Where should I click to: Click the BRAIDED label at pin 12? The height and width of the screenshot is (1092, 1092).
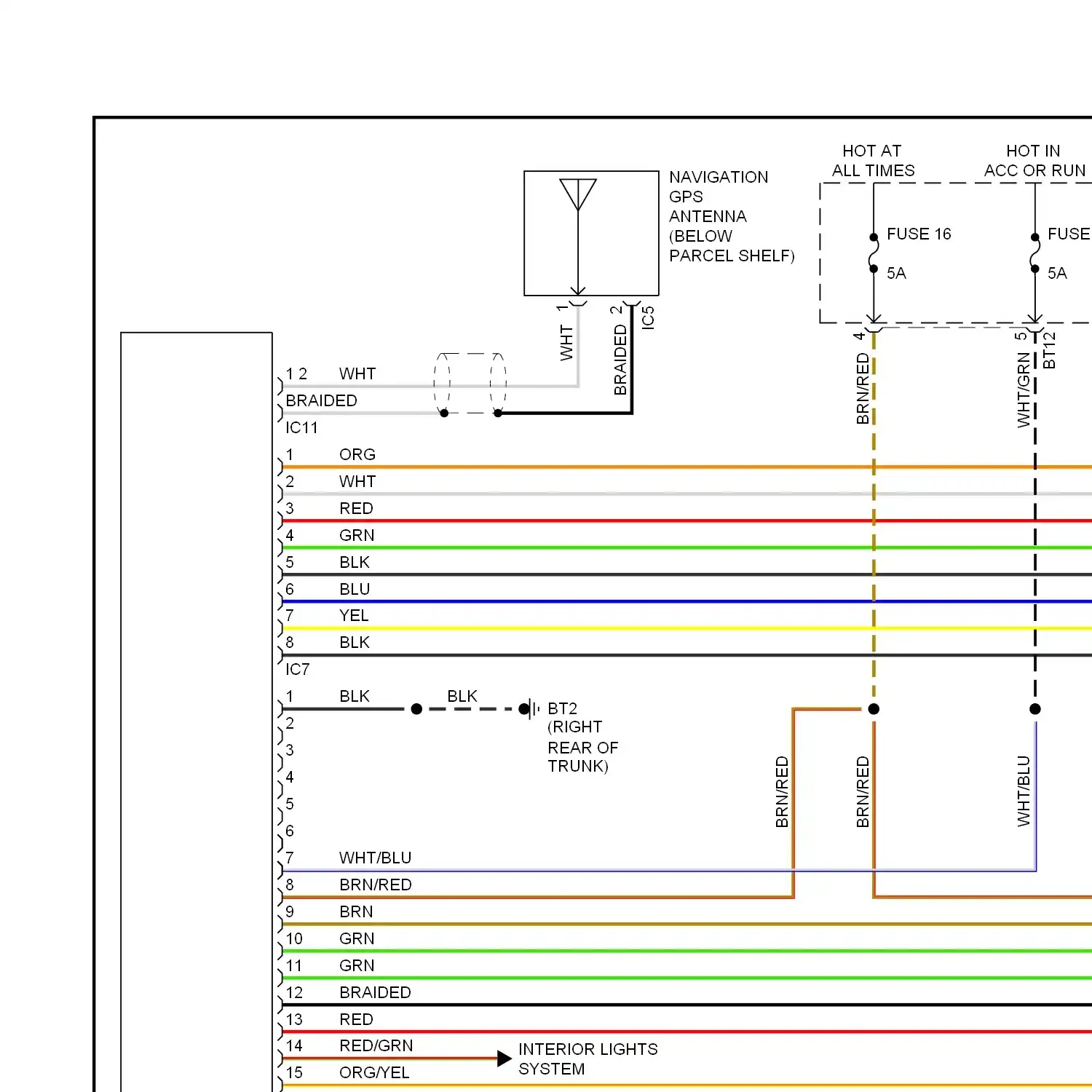(x=375, y=992)
